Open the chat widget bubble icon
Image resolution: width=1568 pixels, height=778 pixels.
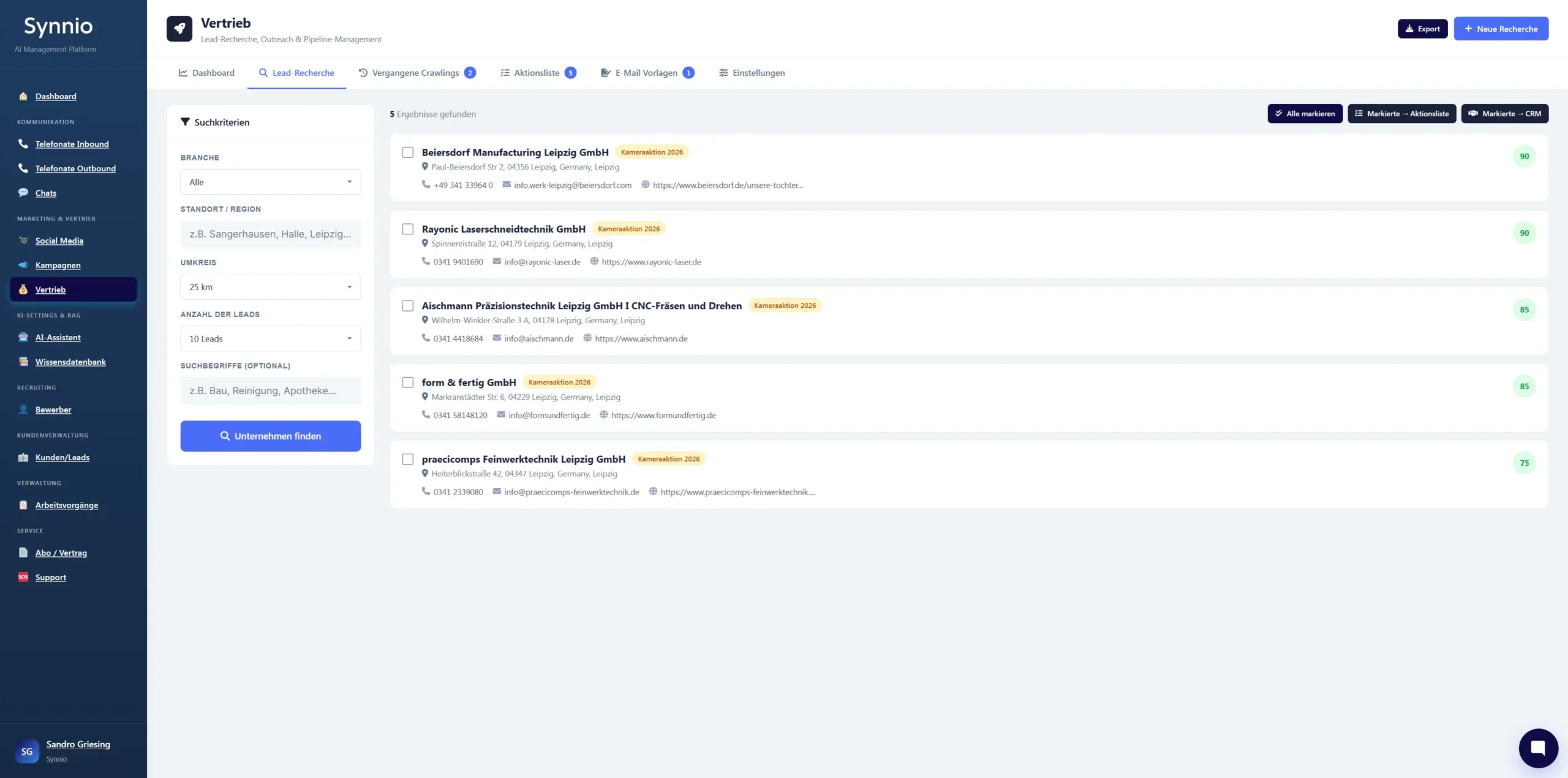pyautogui.click(x=1538, y=747)
